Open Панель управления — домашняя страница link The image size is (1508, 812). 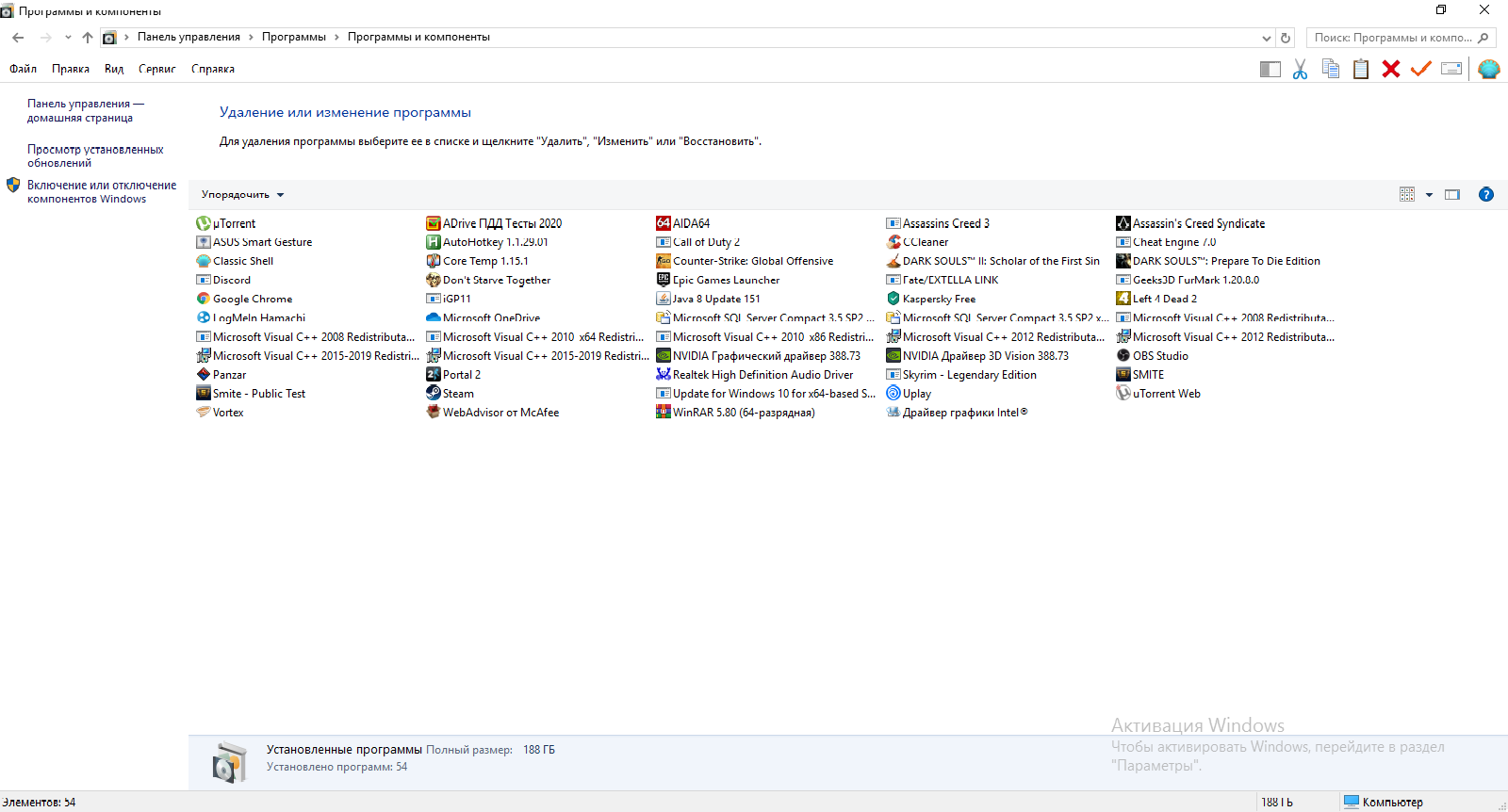(86, 111)
